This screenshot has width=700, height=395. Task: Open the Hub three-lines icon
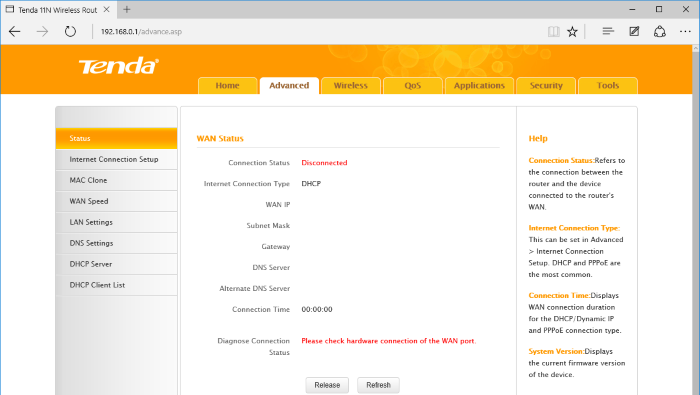[x=608, y=31]
